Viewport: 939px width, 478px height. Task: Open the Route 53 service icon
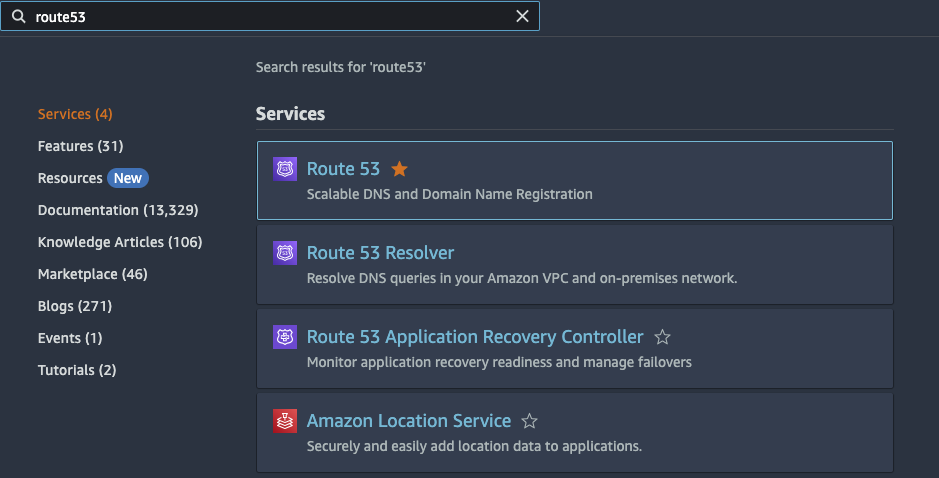(284, 169)
